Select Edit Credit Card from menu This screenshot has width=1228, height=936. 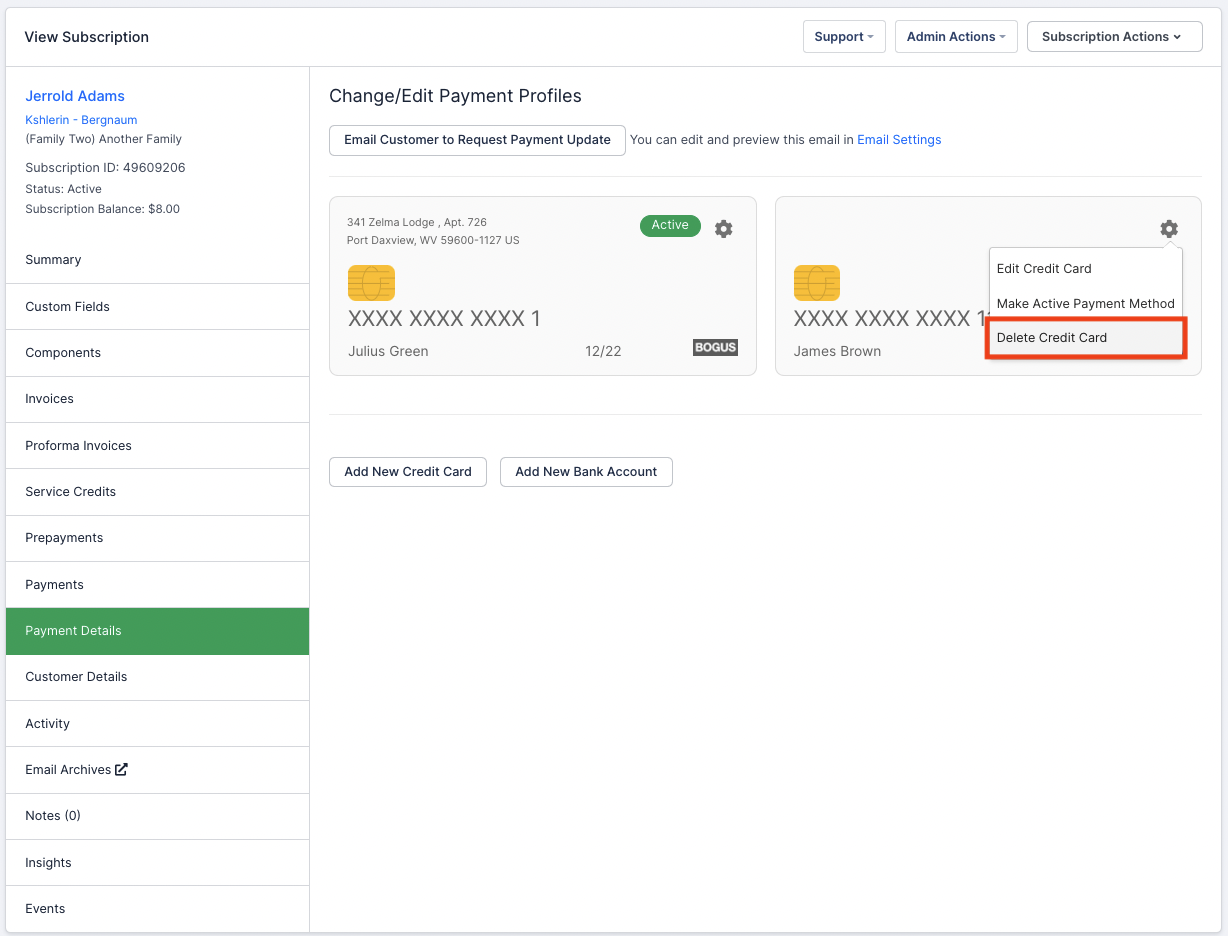coord(1044,269)
